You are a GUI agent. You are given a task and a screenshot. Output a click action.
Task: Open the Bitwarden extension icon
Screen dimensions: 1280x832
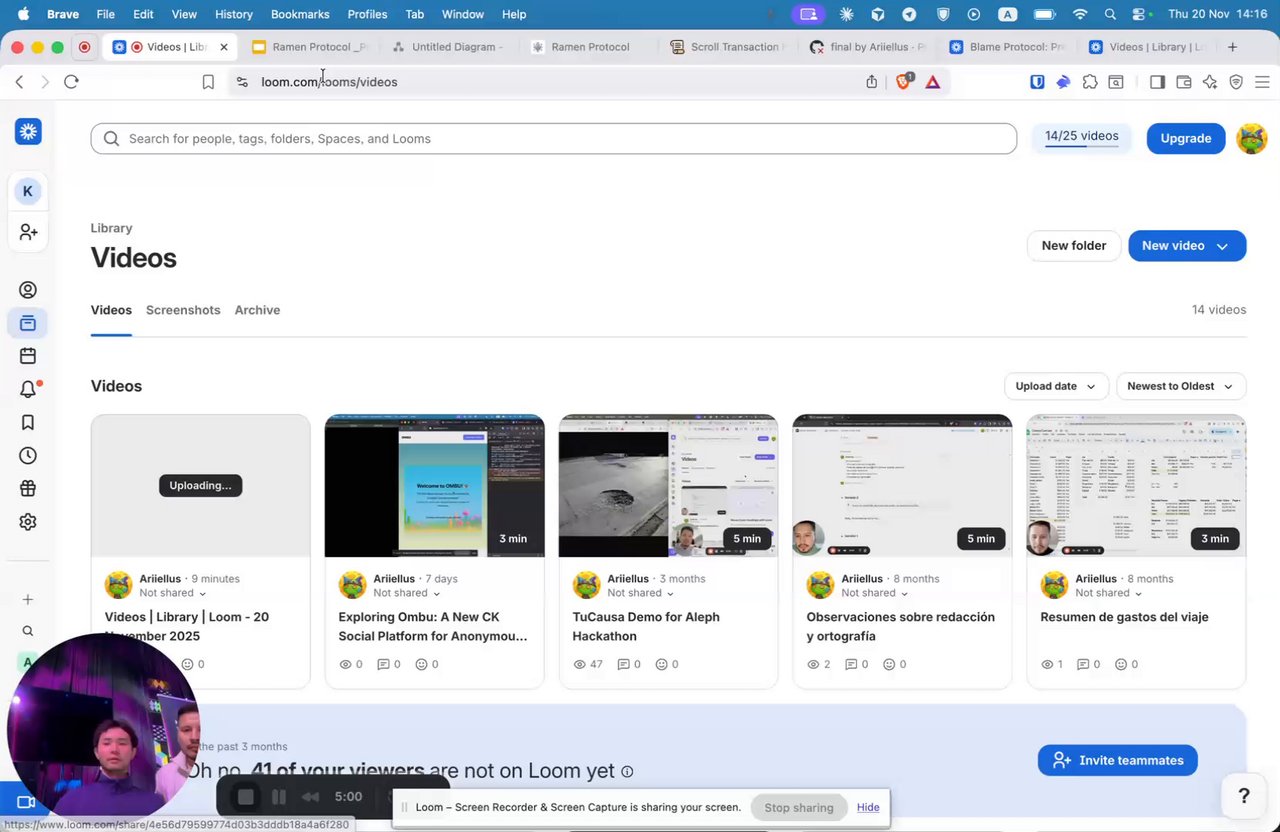[x=1038, y=82]
